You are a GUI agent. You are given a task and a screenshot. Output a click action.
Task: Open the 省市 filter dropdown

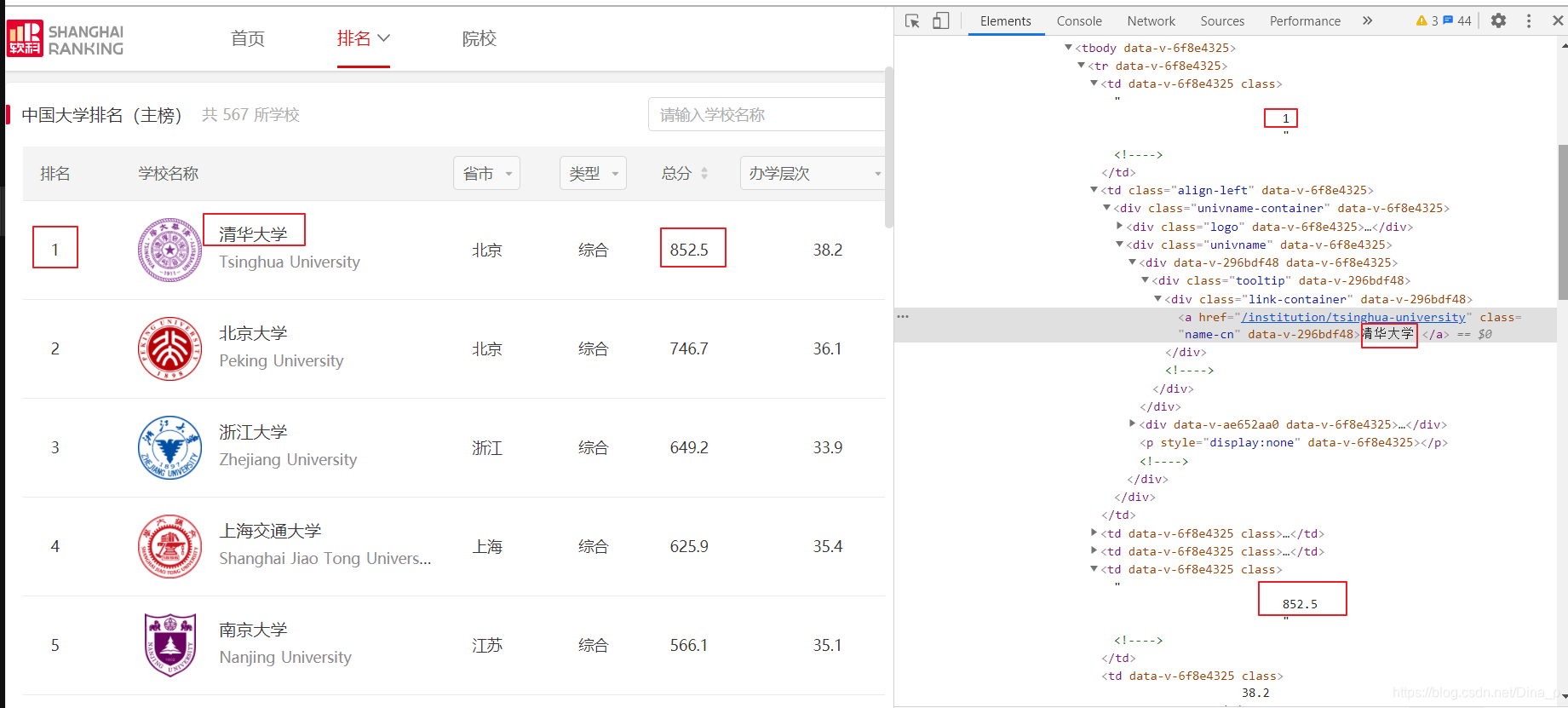point(486,173)
